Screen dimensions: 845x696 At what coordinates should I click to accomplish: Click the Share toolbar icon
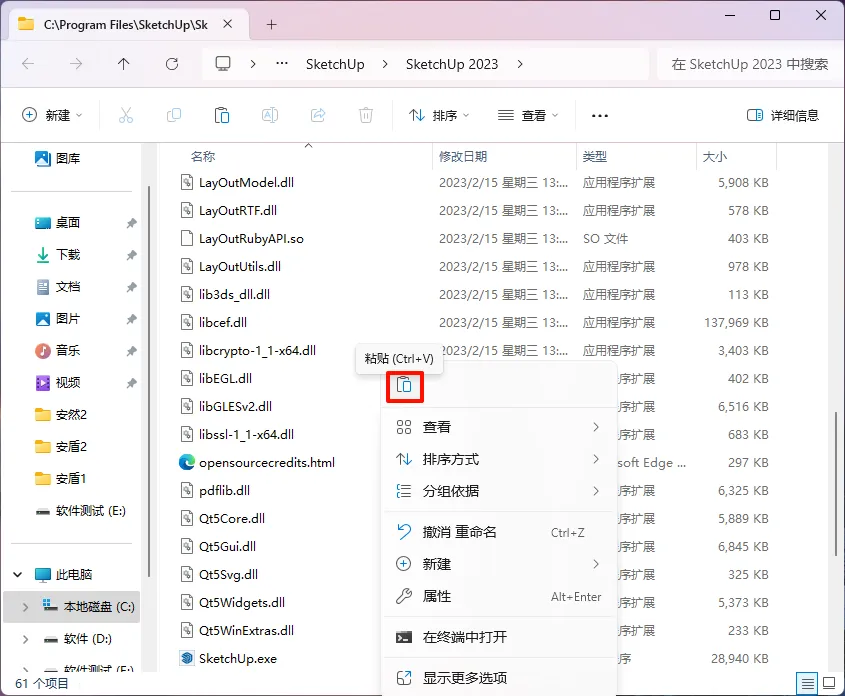[x=318, y=115]
